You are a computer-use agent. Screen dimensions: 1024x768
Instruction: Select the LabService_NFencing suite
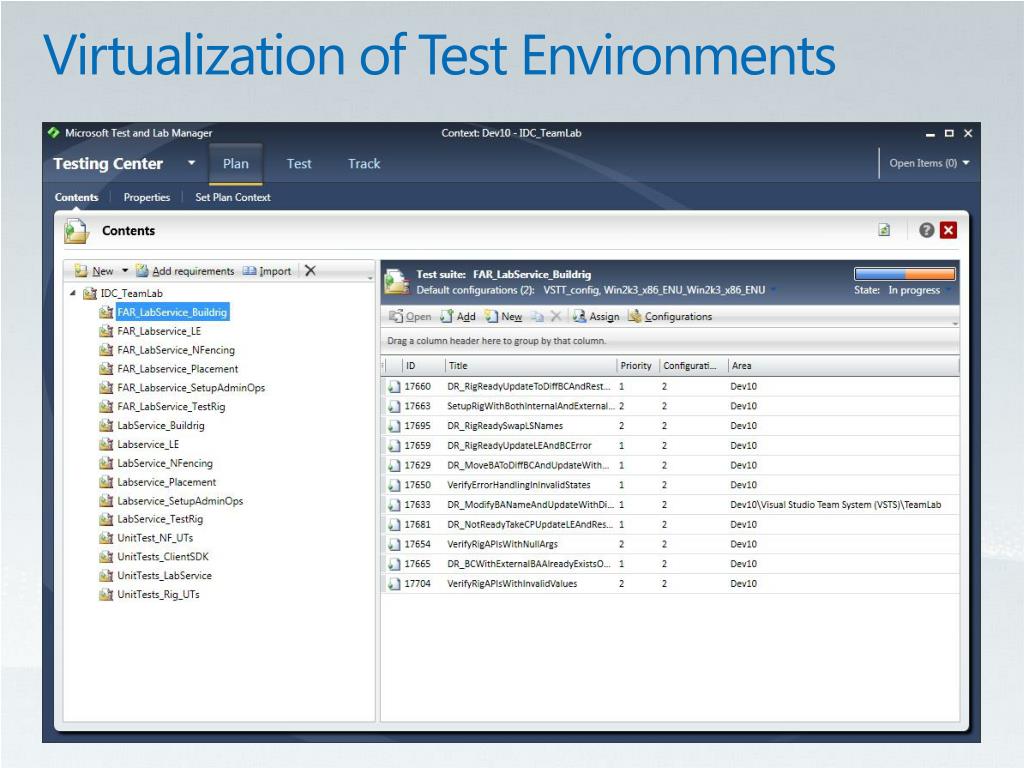(165, 463)
